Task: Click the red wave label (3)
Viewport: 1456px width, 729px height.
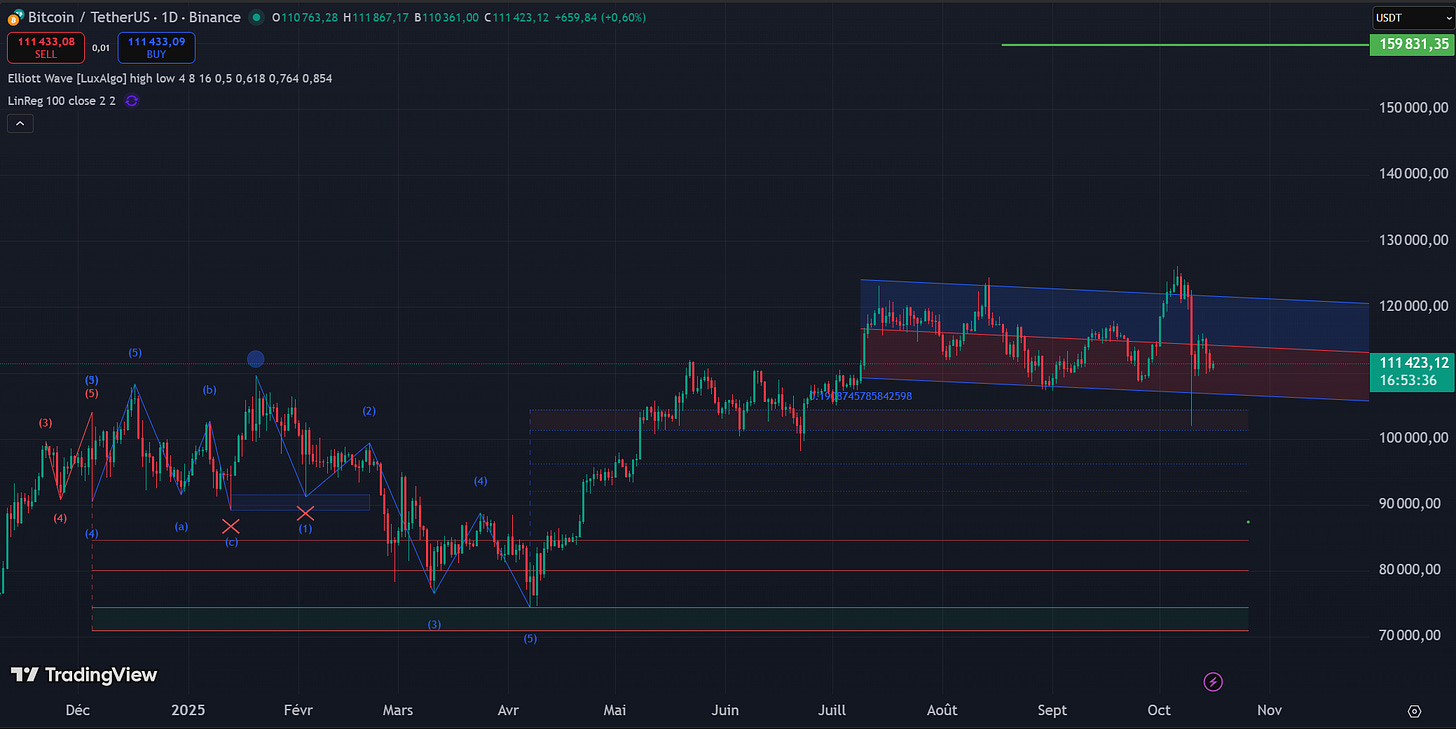Action: pyautogui.click(x=45, y=423)
